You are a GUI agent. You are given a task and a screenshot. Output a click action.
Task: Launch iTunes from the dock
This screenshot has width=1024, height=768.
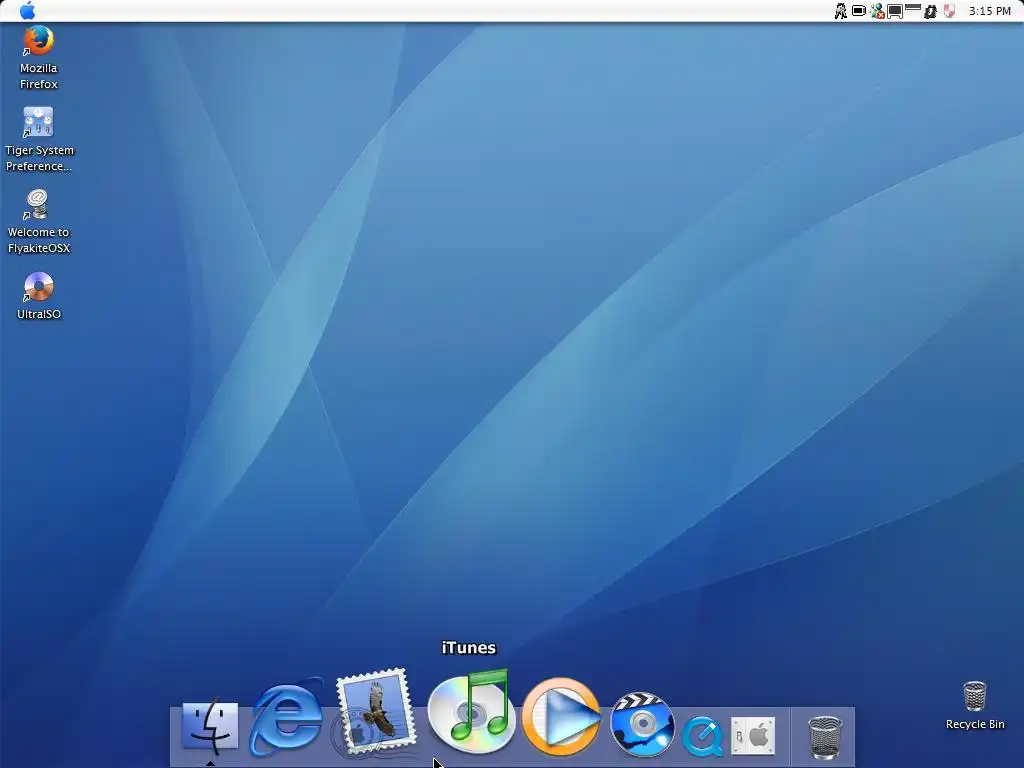click(470, 711)
